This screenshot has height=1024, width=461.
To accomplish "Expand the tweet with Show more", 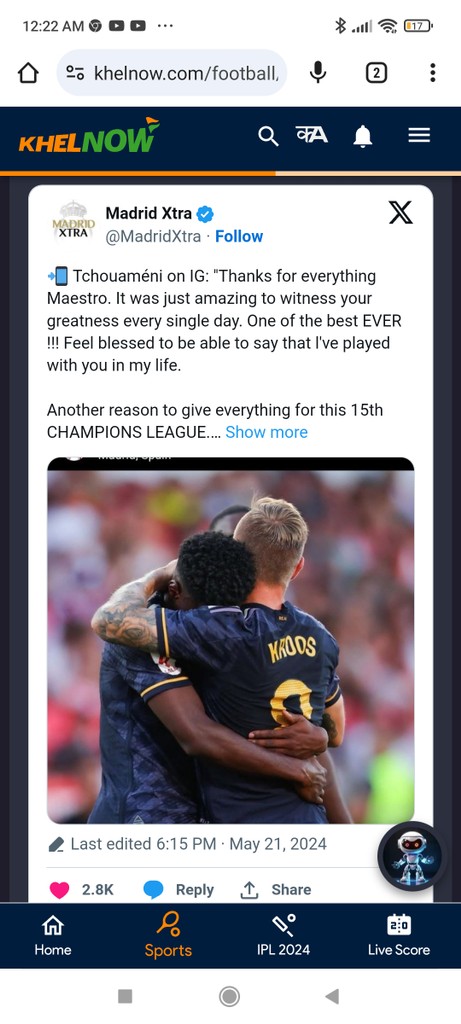I will (x=266, y=432).
